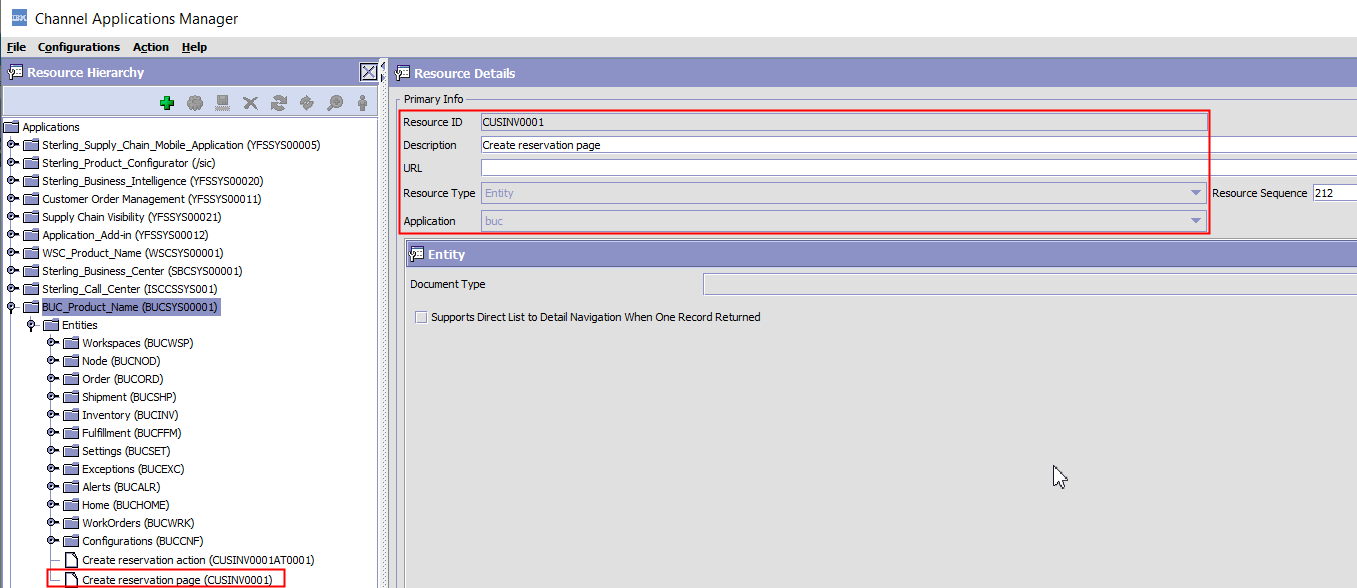Close the Resource Hierarchy panel
1357x588 pixels.
pos(369,72)
